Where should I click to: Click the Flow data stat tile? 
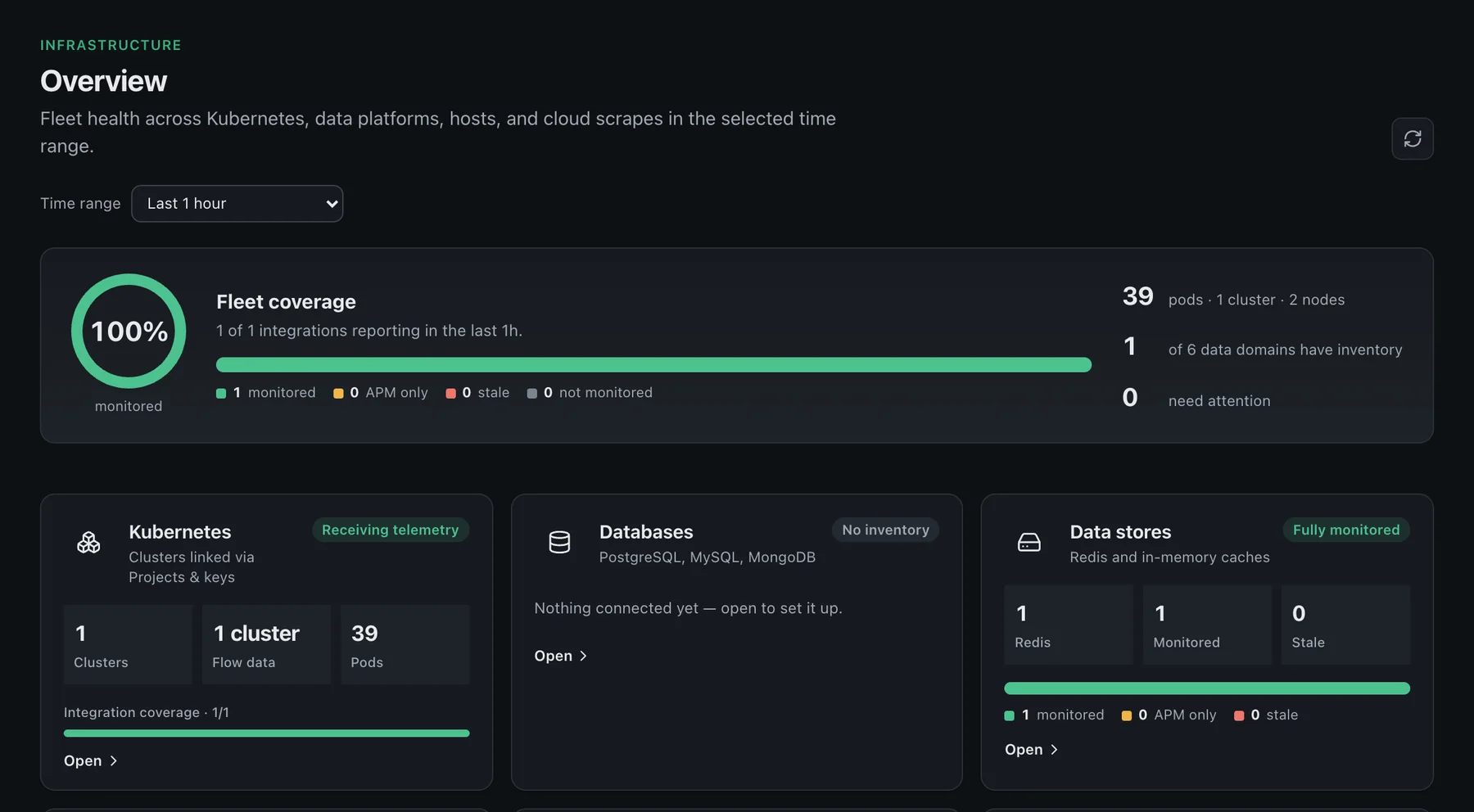(x=266, y=644)
